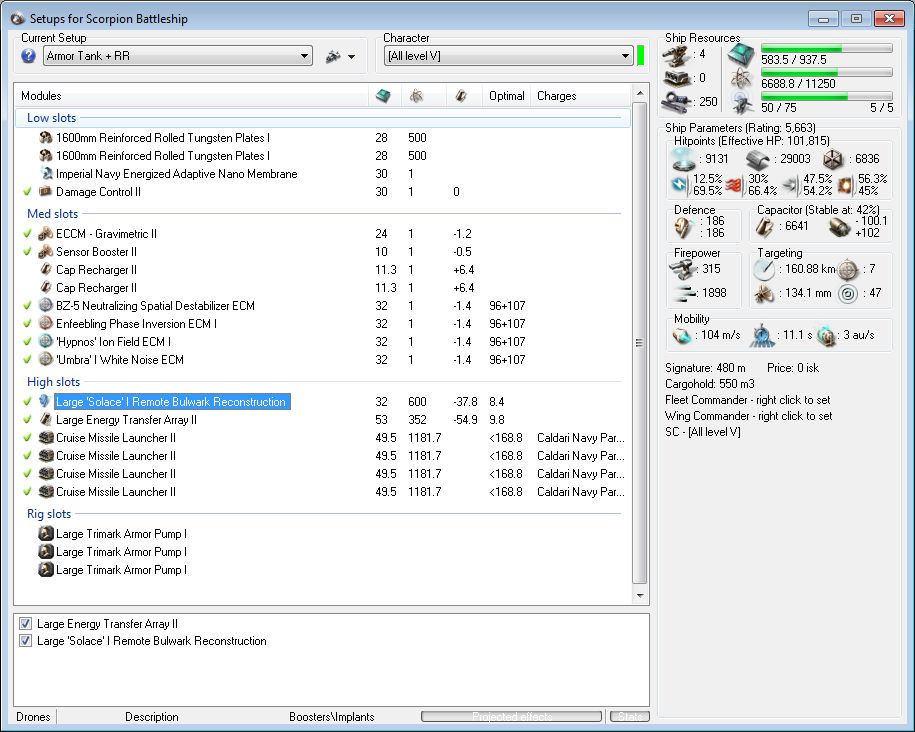Click the ECCM - Gravimetric II module icon
Screen dimensions: 915x732
[x=46, y=233]
